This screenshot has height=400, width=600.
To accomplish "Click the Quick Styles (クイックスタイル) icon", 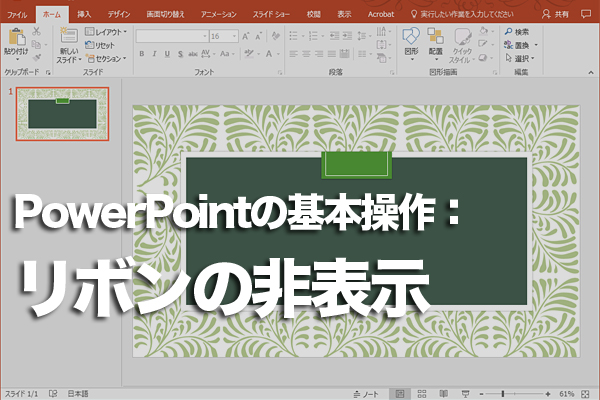I will tap(463, 37).
